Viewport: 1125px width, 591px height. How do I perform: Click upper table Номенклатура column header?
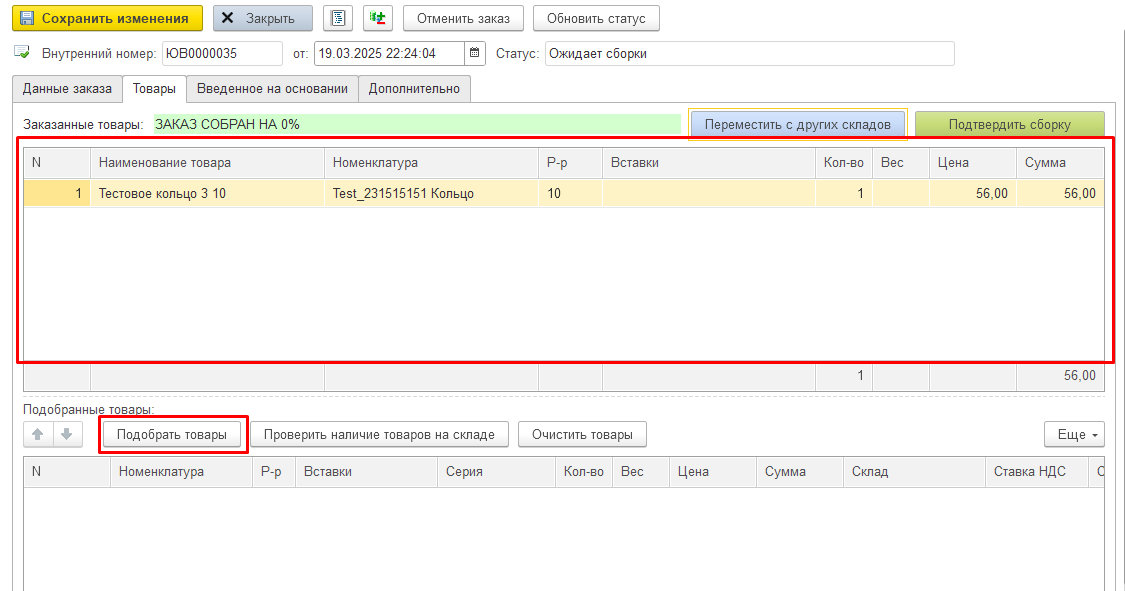pyautogui.click(x=431, y=163)
